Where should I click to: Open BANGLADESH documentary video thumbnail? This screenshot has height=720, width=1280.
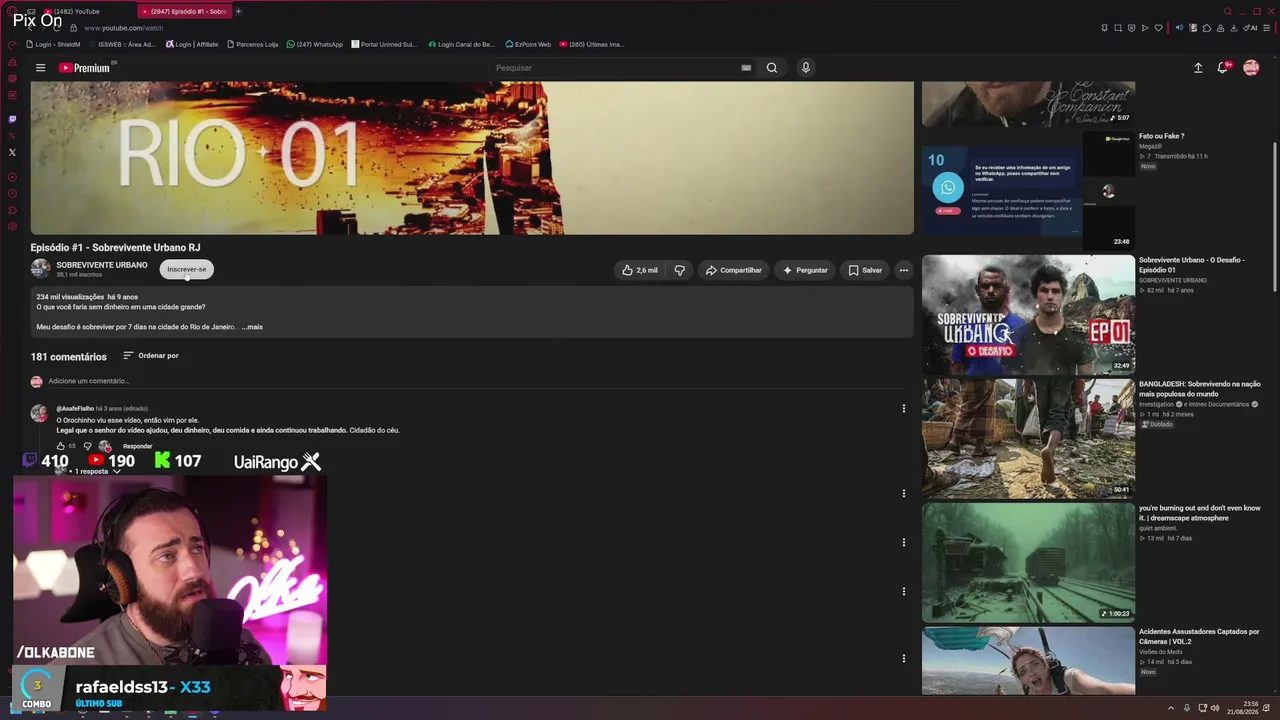click(1028, 438)
